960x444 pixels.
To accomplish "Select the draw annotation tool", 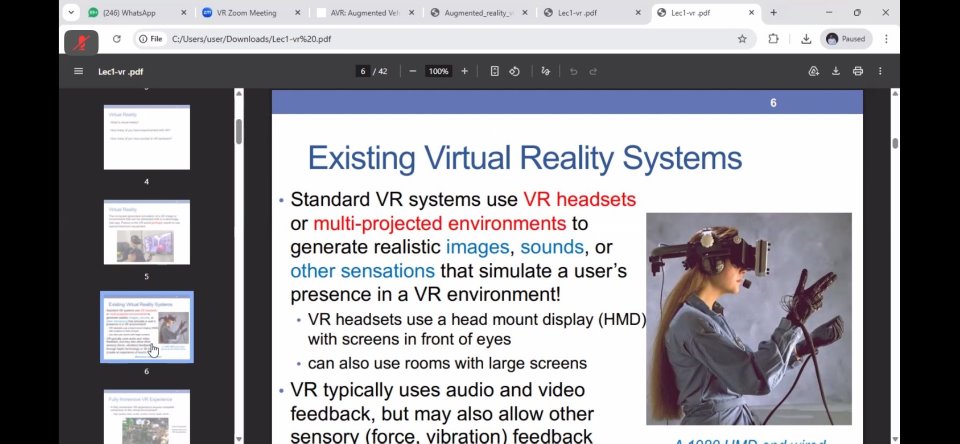I will click(x=545, y=71).
